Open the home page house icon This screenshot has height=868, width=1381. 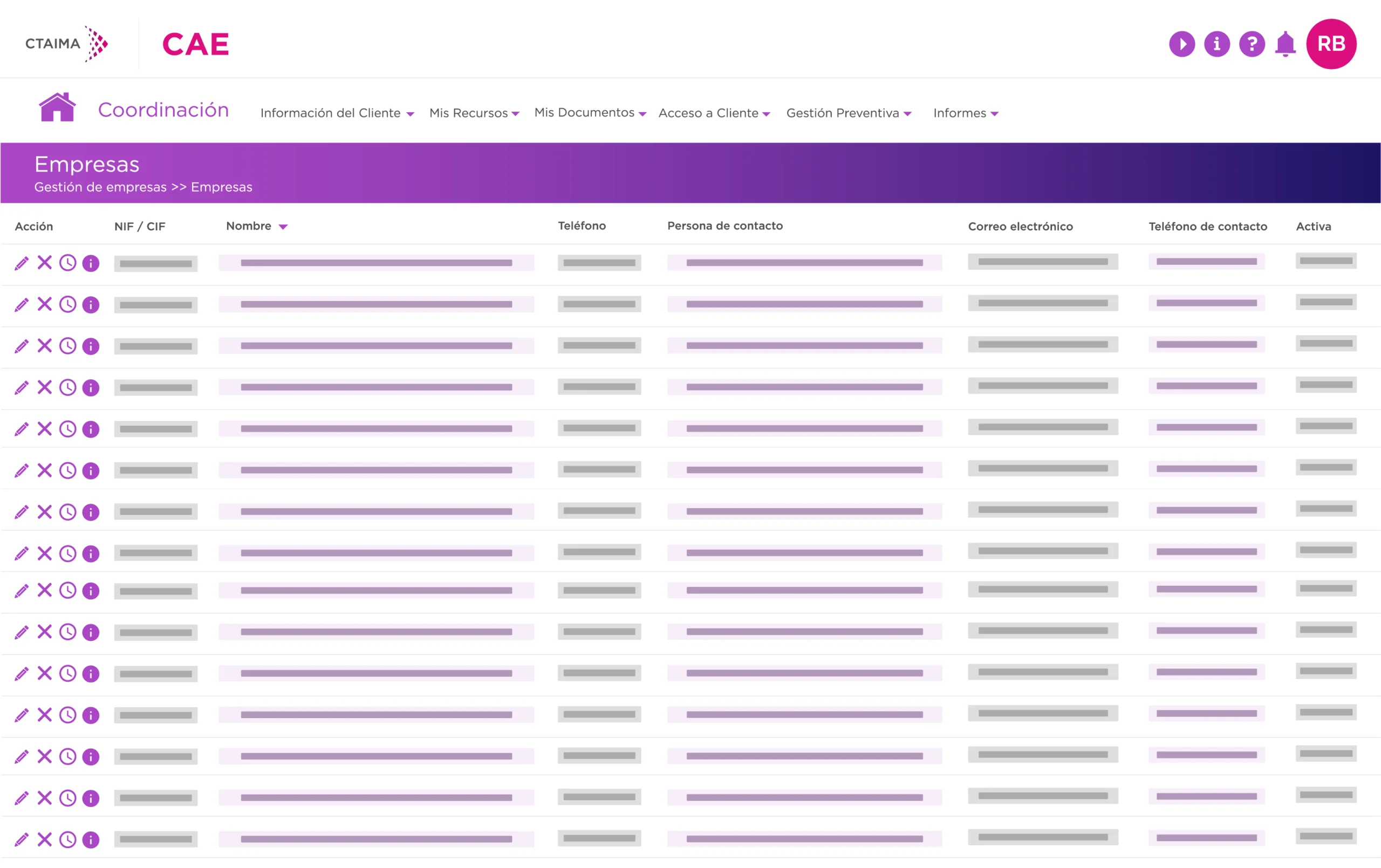click(57, 107)
